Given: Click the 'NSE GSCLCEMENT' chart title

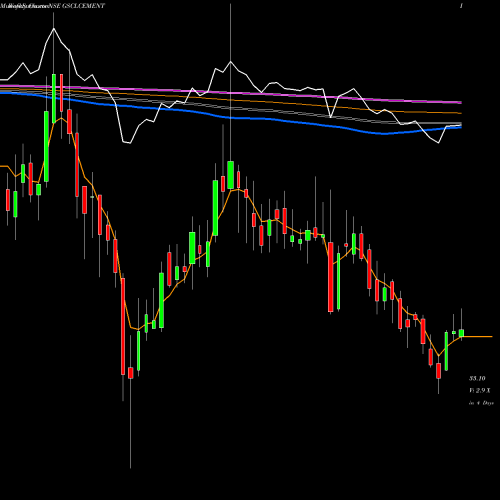Looking at the screenshot, I should tap(77, 6).
